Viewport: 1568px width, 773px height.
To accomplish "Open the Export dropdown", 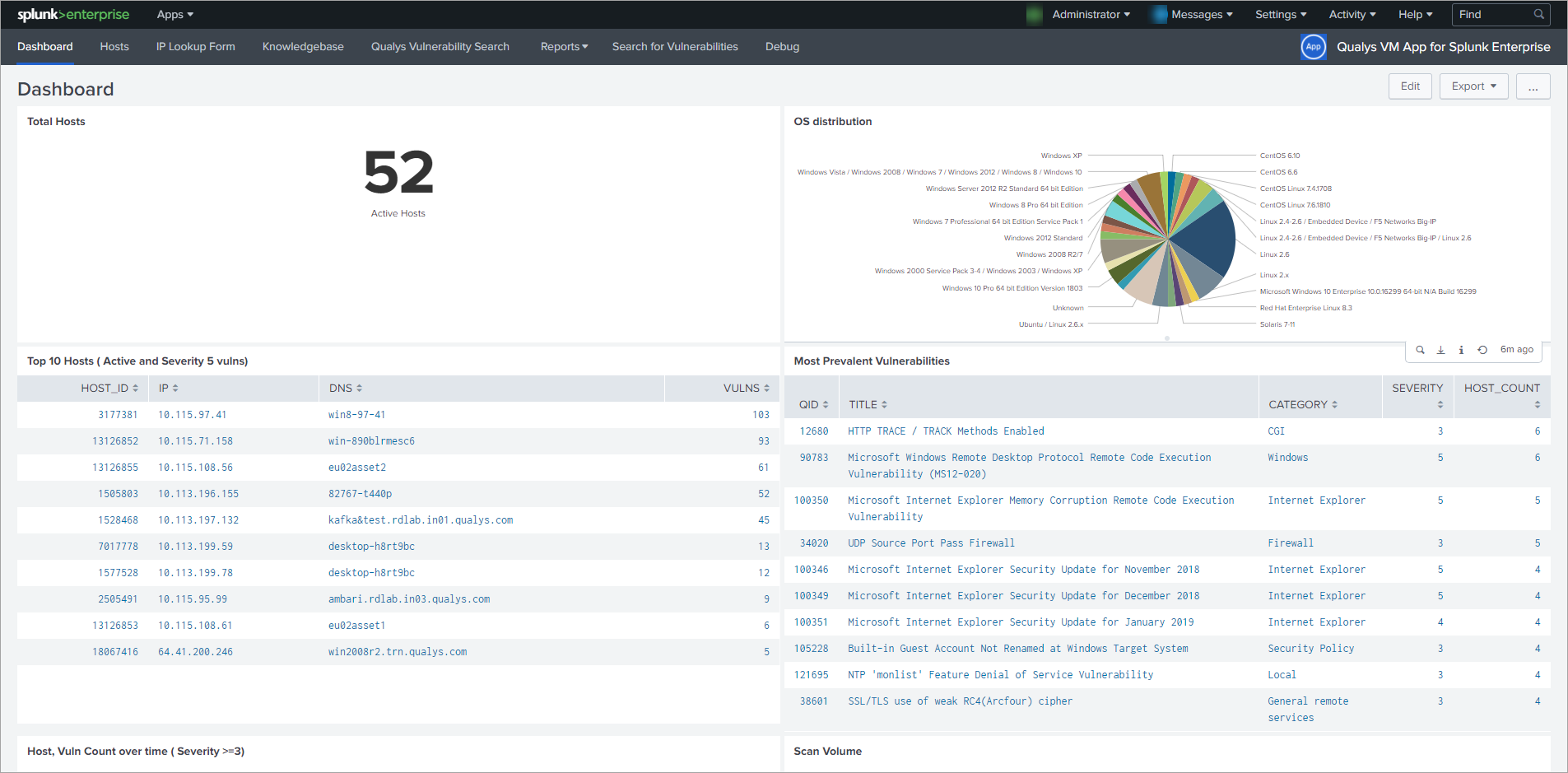I will (x=1473, y=86).
